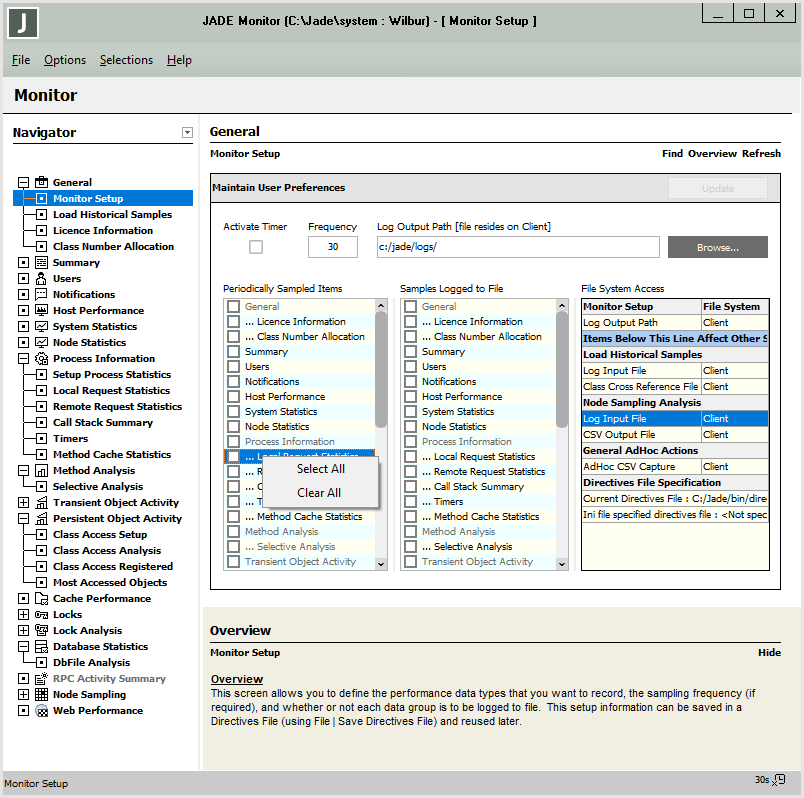804x798 pixels.
Task: Click the Node Sampling grid icon
Action: pyautogui.click(x=42, y=694)
